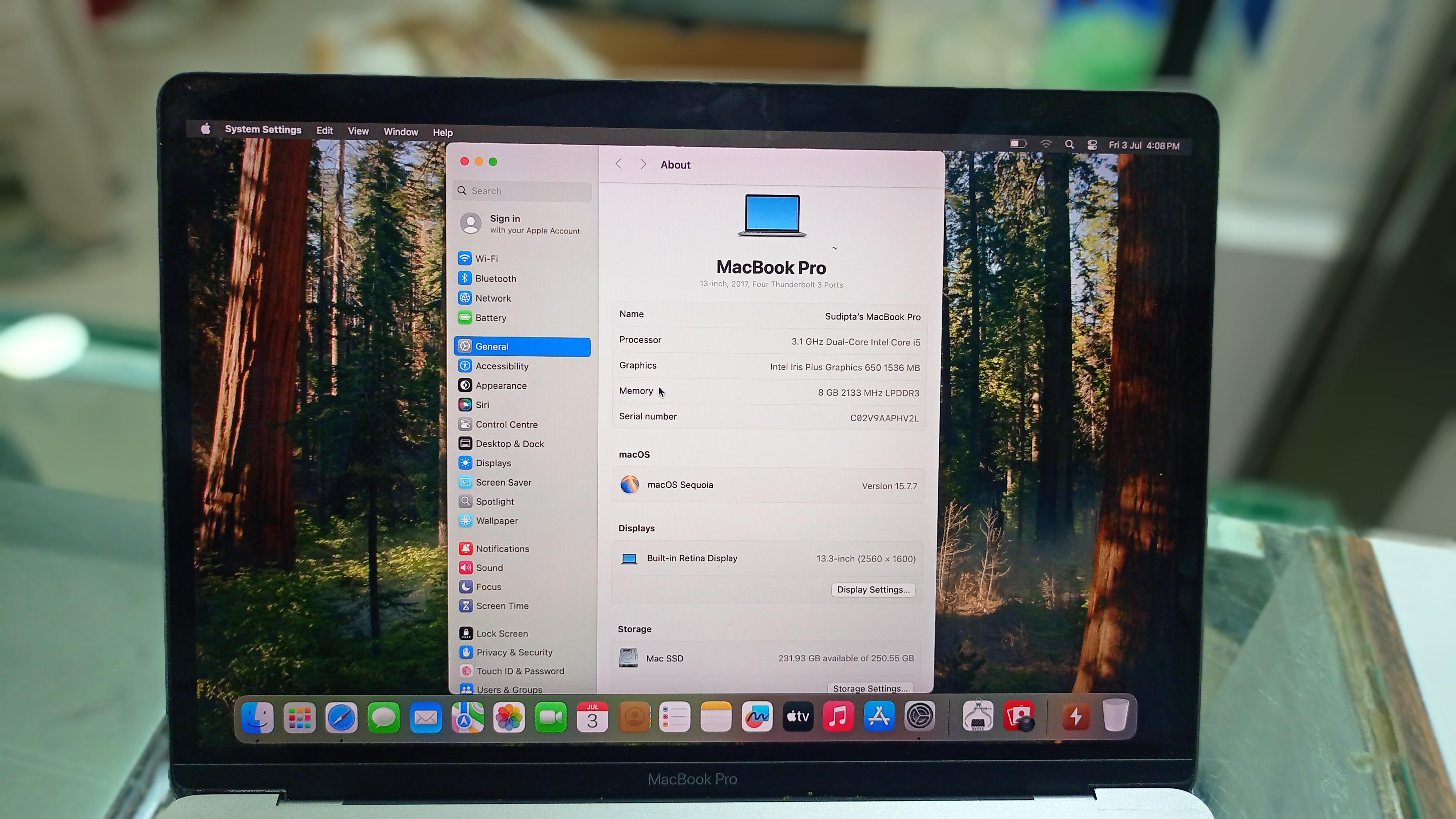Open the Notes app in the Dock

click(x=716, y=717)
